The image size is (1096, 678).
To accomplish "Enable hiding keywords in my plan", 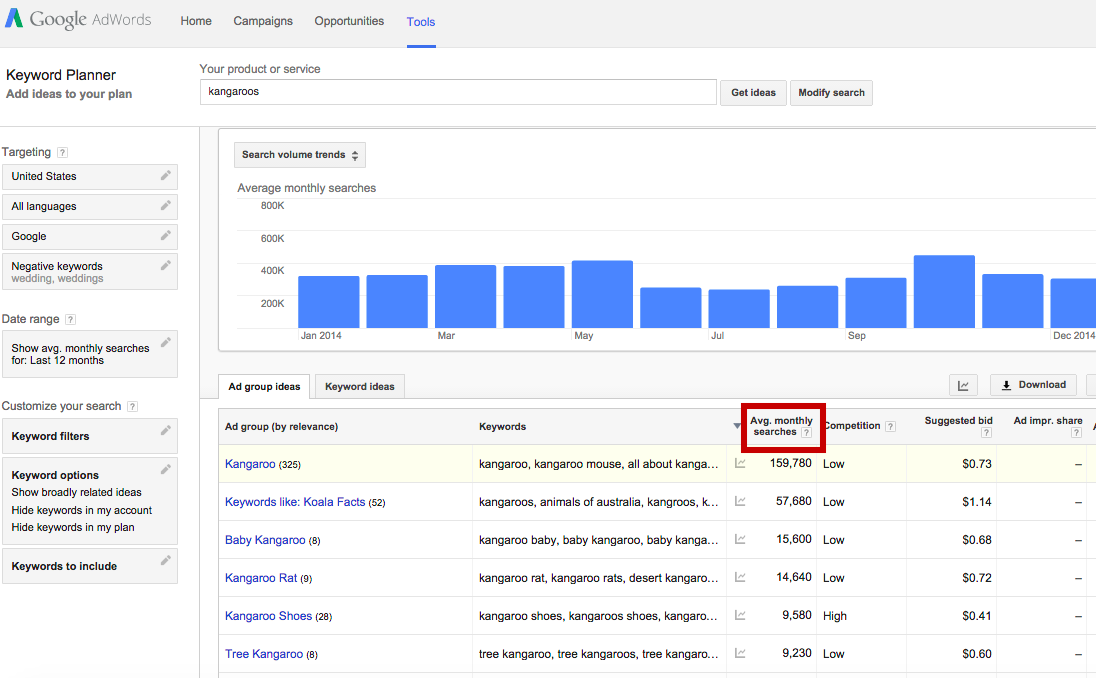I will pos(73,527).
